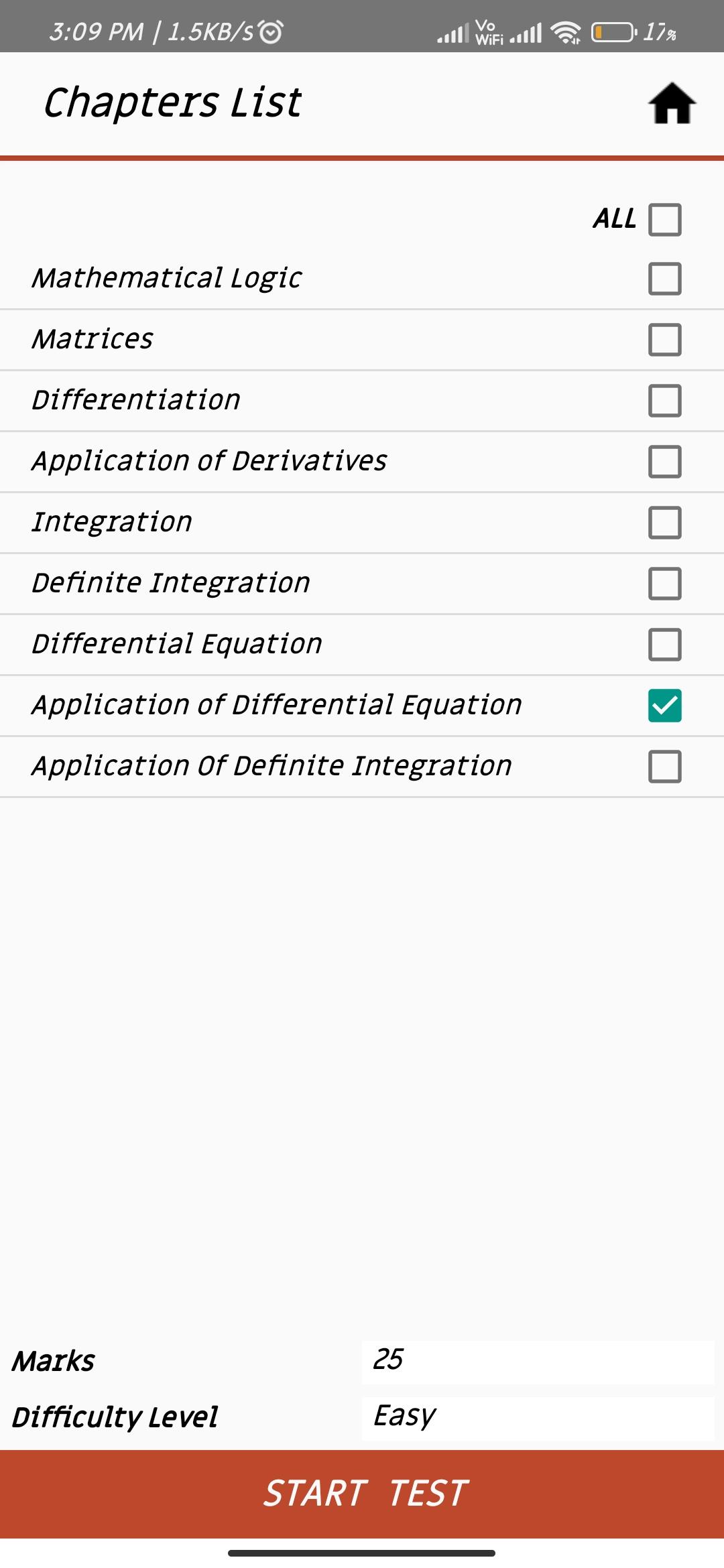Enable the Differentiation chapter checkbox

[665, 401]
